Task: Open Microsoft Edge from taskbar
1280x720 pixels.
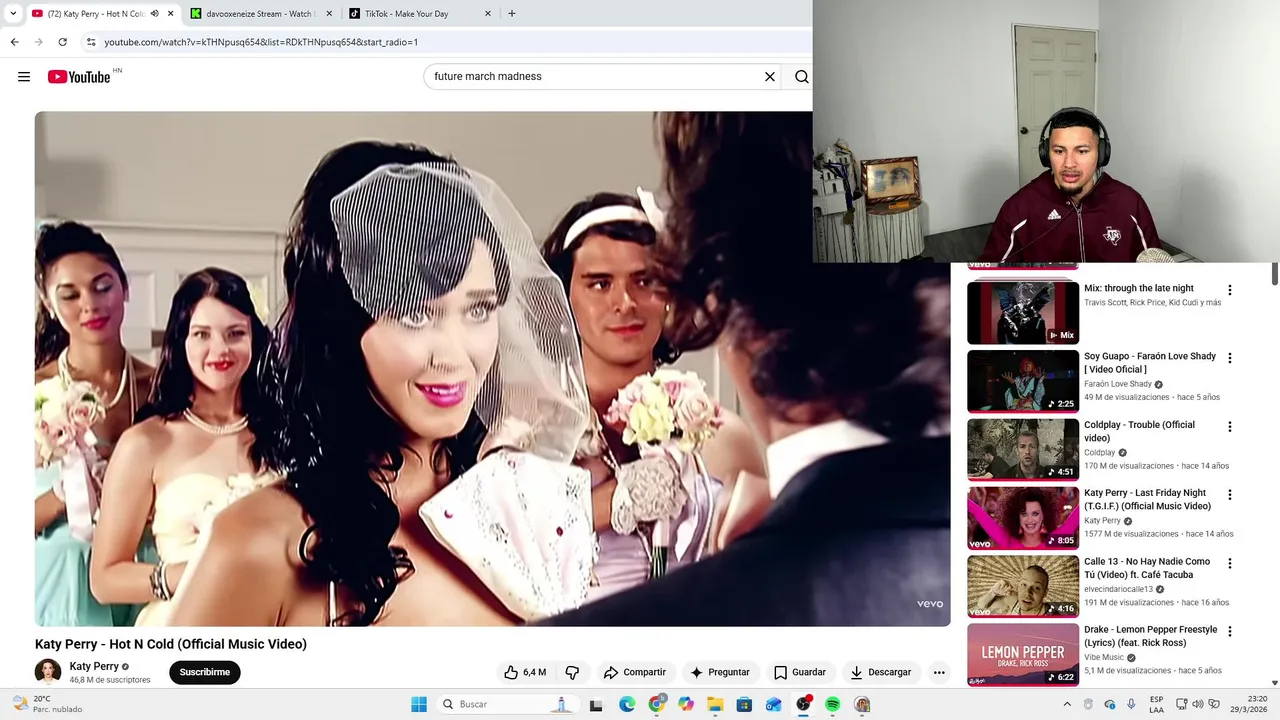Action: [626, 704]
